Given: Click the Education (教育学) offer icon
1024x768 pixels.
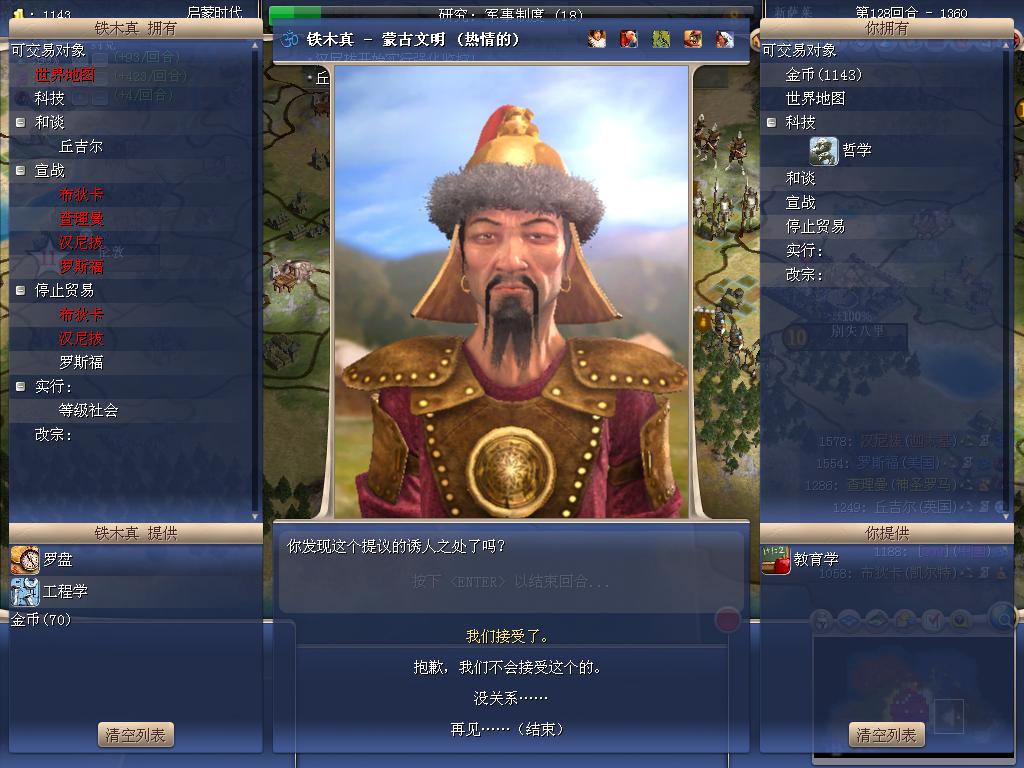Looking at the screenshot, I should tap(776, 560).
